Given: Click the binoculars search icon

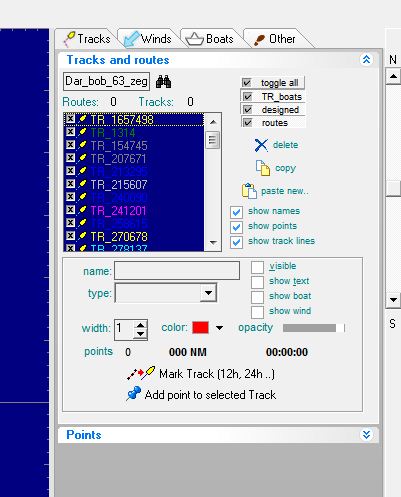Looking at the screenshot, I should pyautogui.click(x=163, y=82).
